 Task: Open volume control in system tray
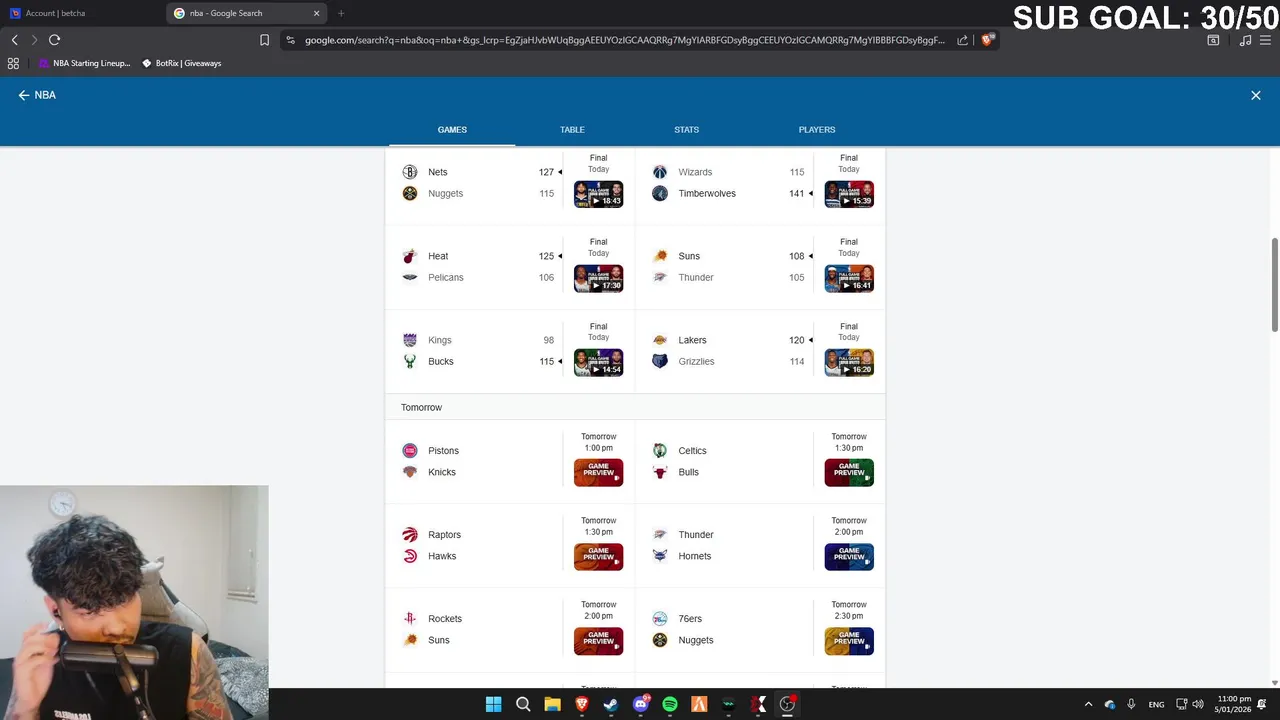click(1198, 704)
